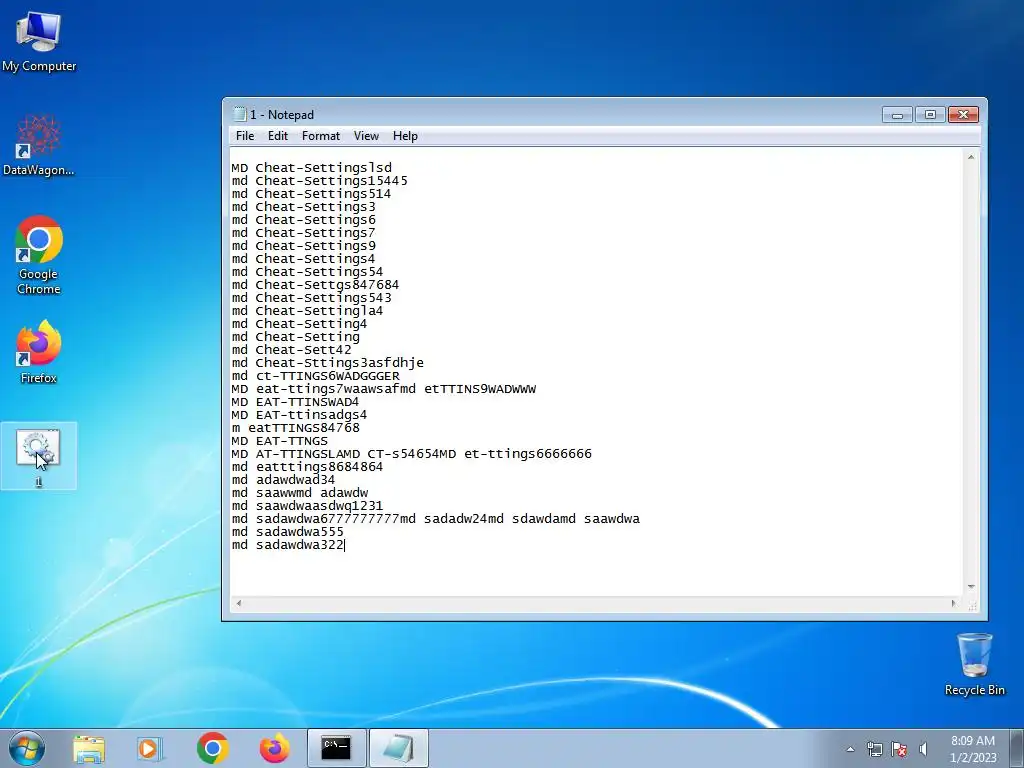The height and width of the screenshot is (768, 1024).
Task: Click the line 'md Cheat-Settings514'
Action: click(x=312, y=194)
